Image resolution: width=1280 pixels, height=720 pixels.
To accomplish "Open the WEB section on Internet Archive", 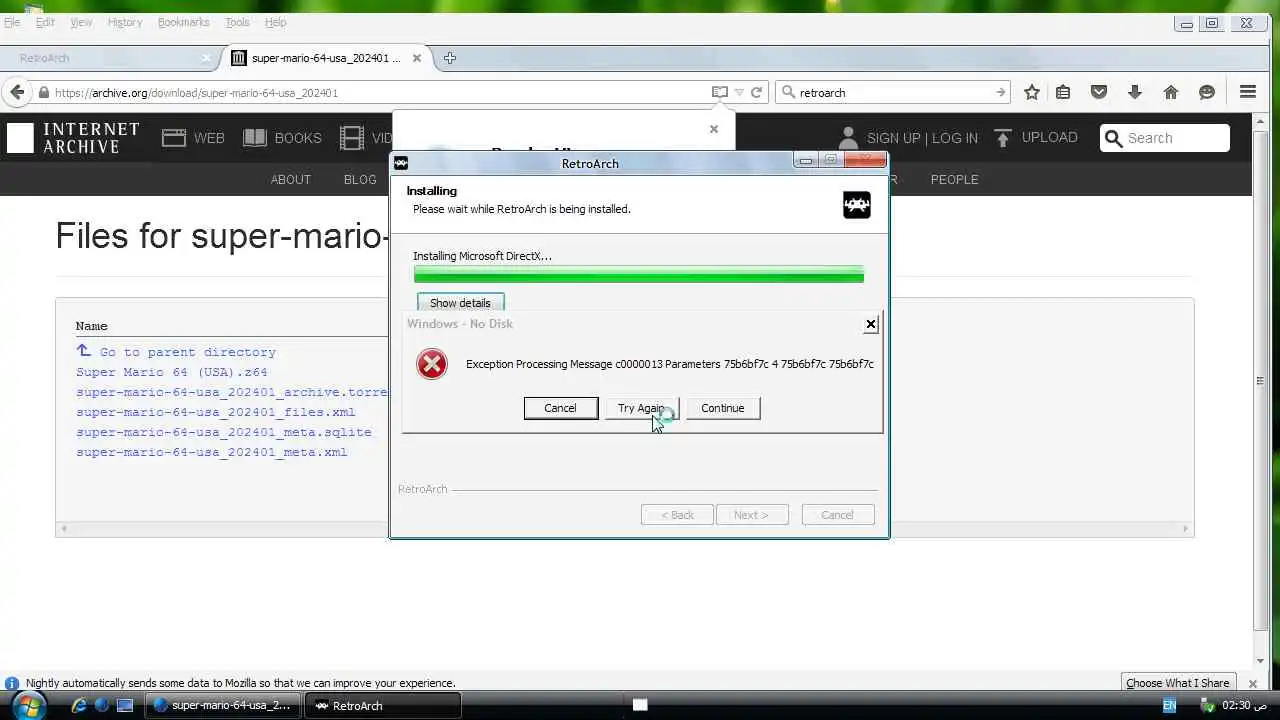I will 193,138.
